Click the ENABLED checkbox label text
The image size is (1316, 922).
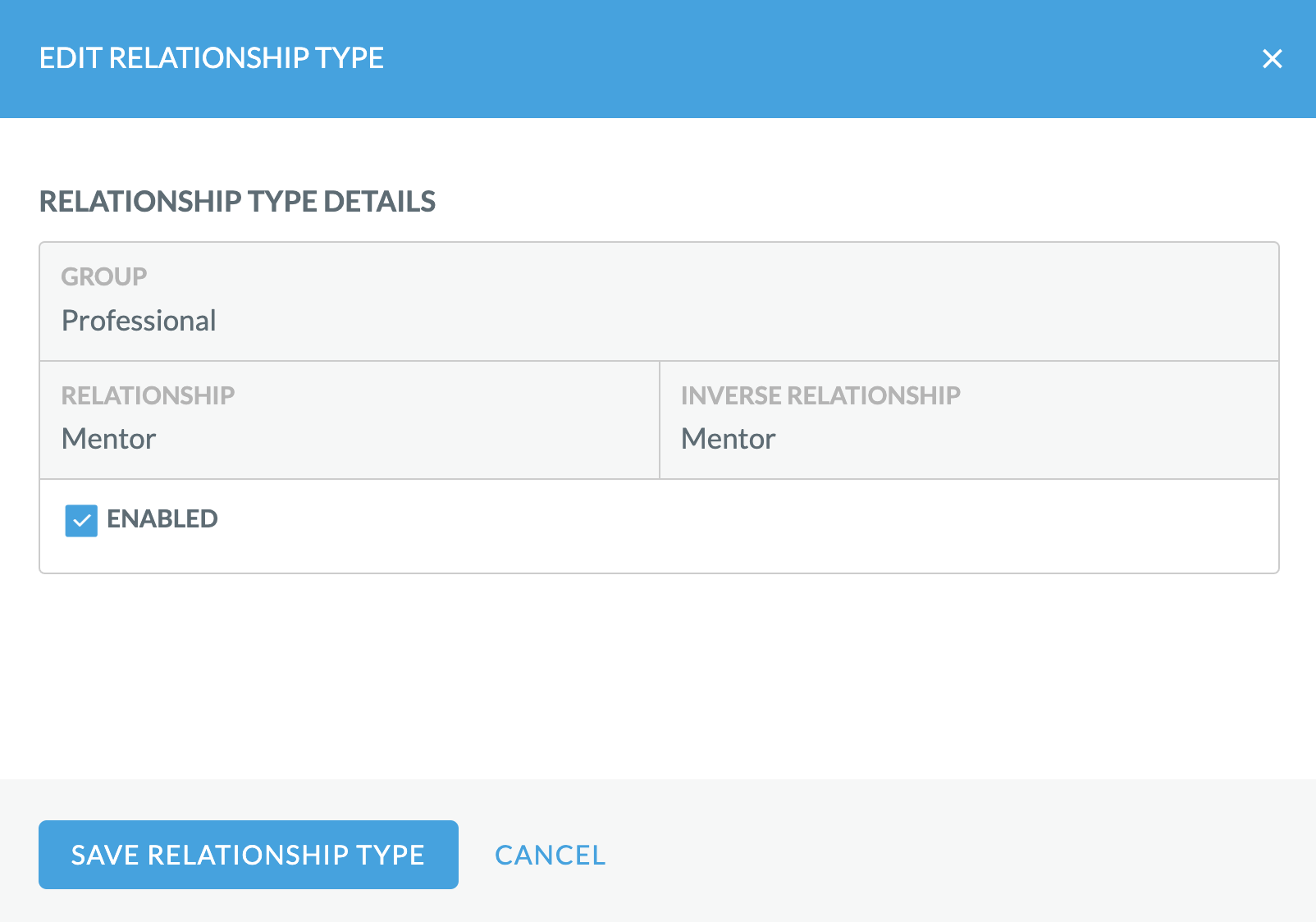point(162,519)
